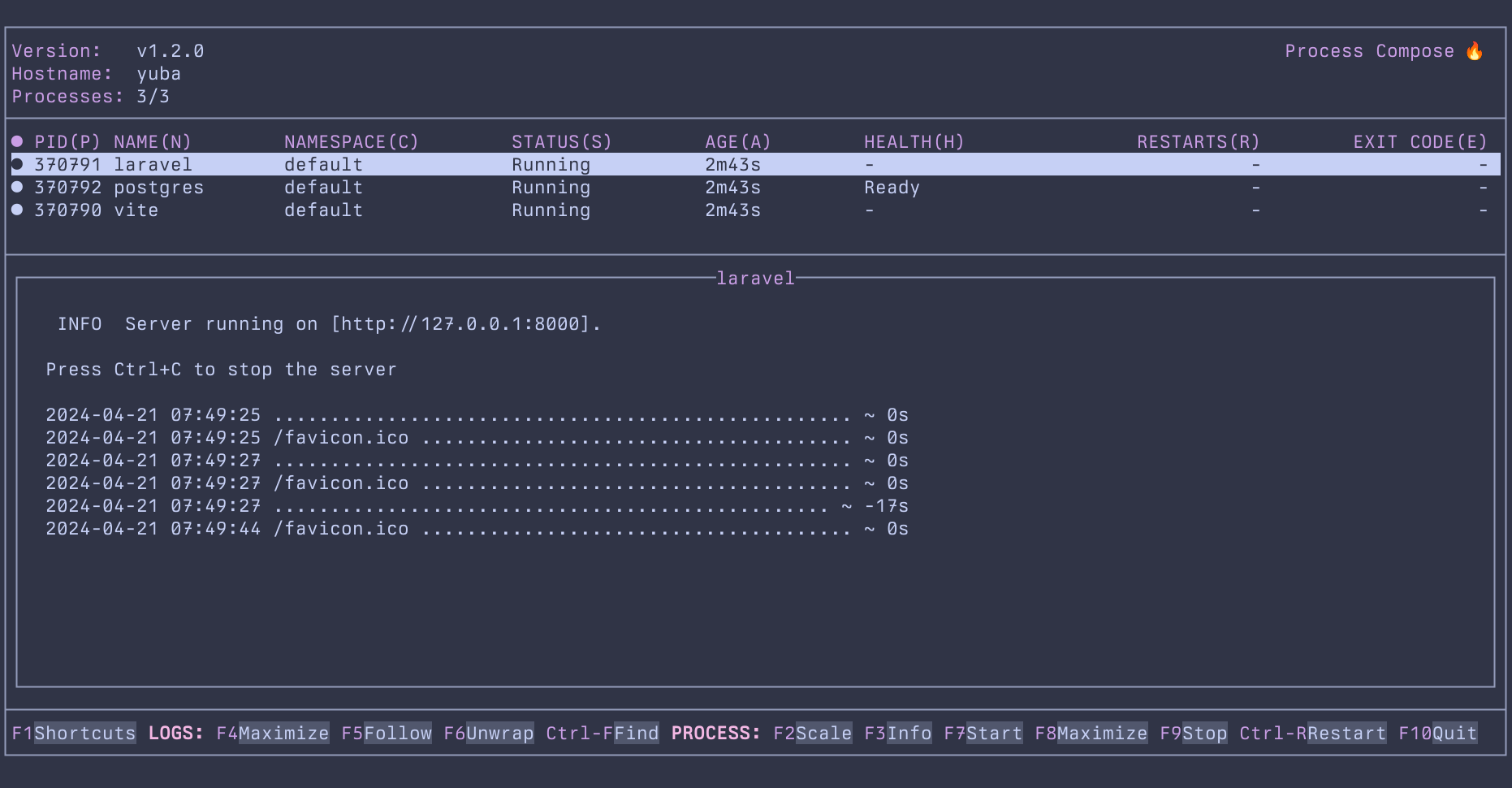Click the flame icon next to Process Compose
The image size is (1512, 788).
click(1475, 51)
